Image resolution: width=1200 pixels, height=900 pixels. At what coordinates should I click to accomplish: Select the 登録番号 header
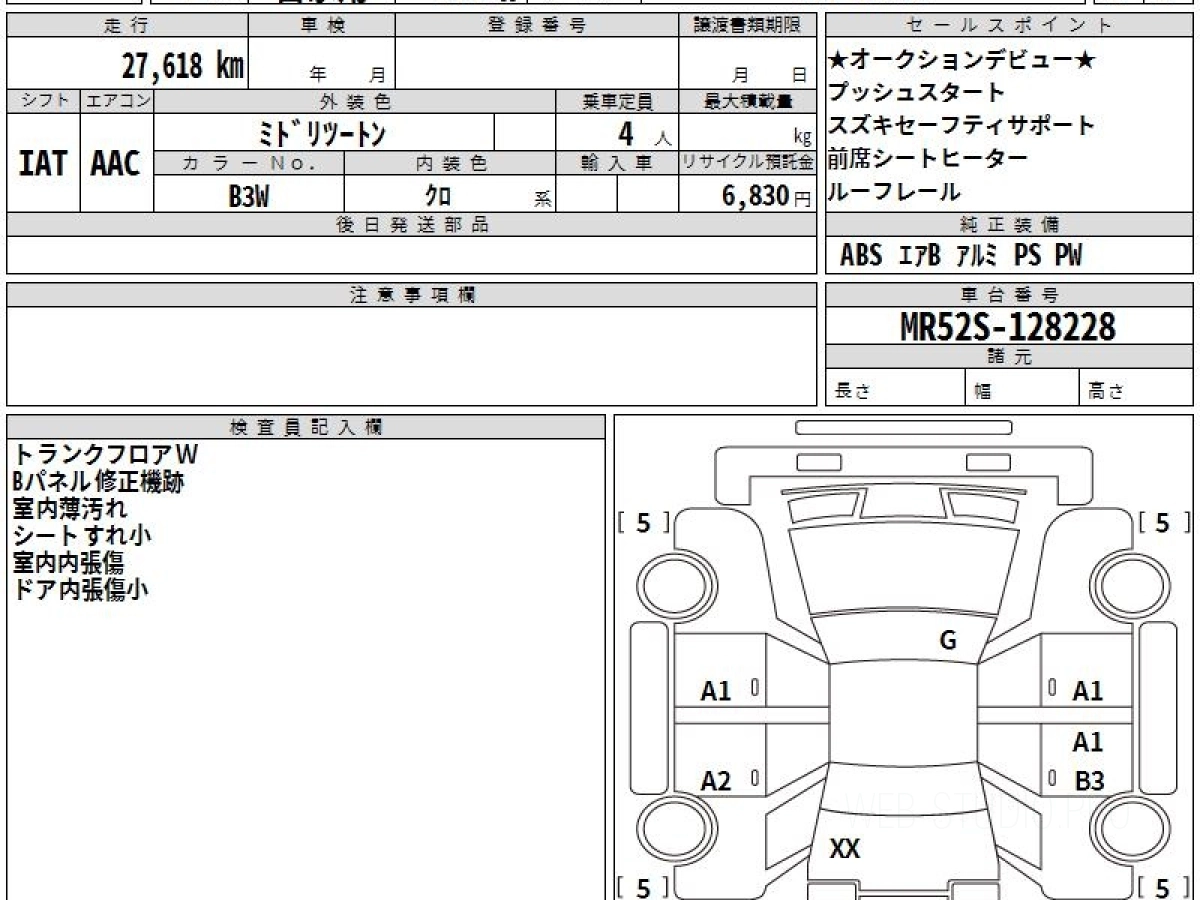(537, 26)
